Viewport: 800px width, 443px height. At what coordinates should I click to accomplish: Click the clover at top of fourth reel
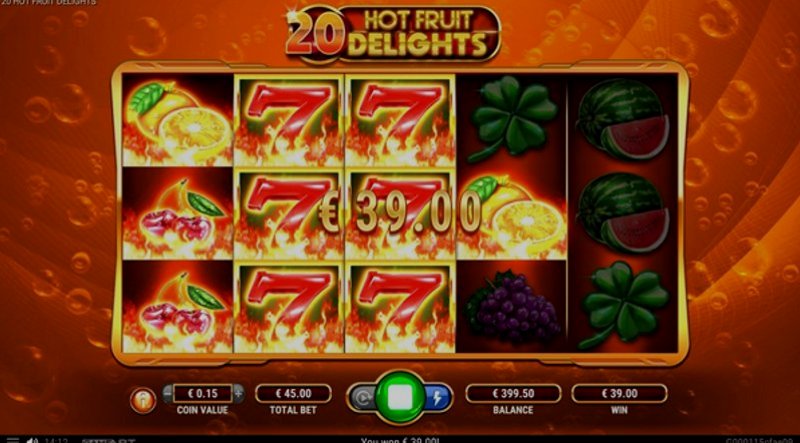pos(511,119)
